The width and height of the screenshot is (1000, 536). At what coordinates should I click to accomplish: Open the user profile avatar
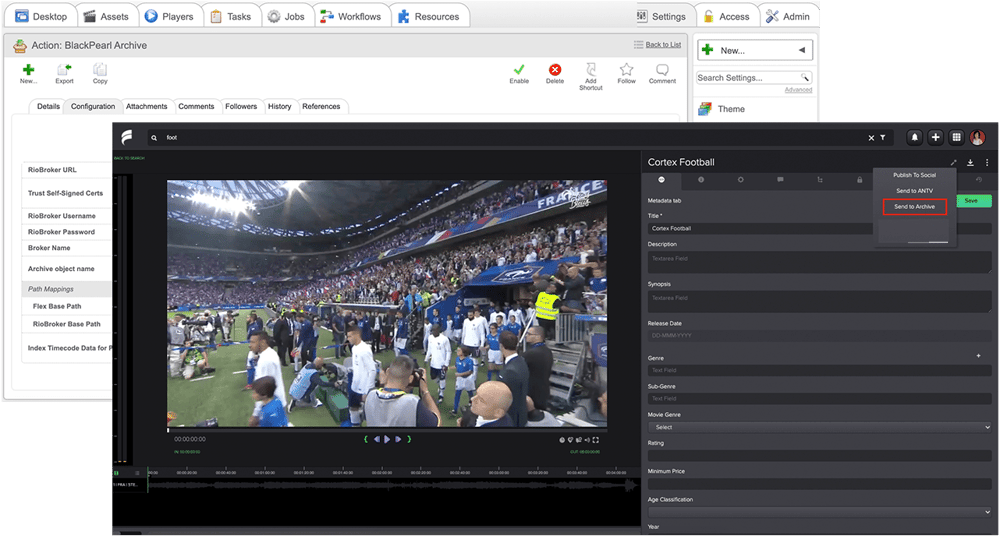tap(977, 137)
